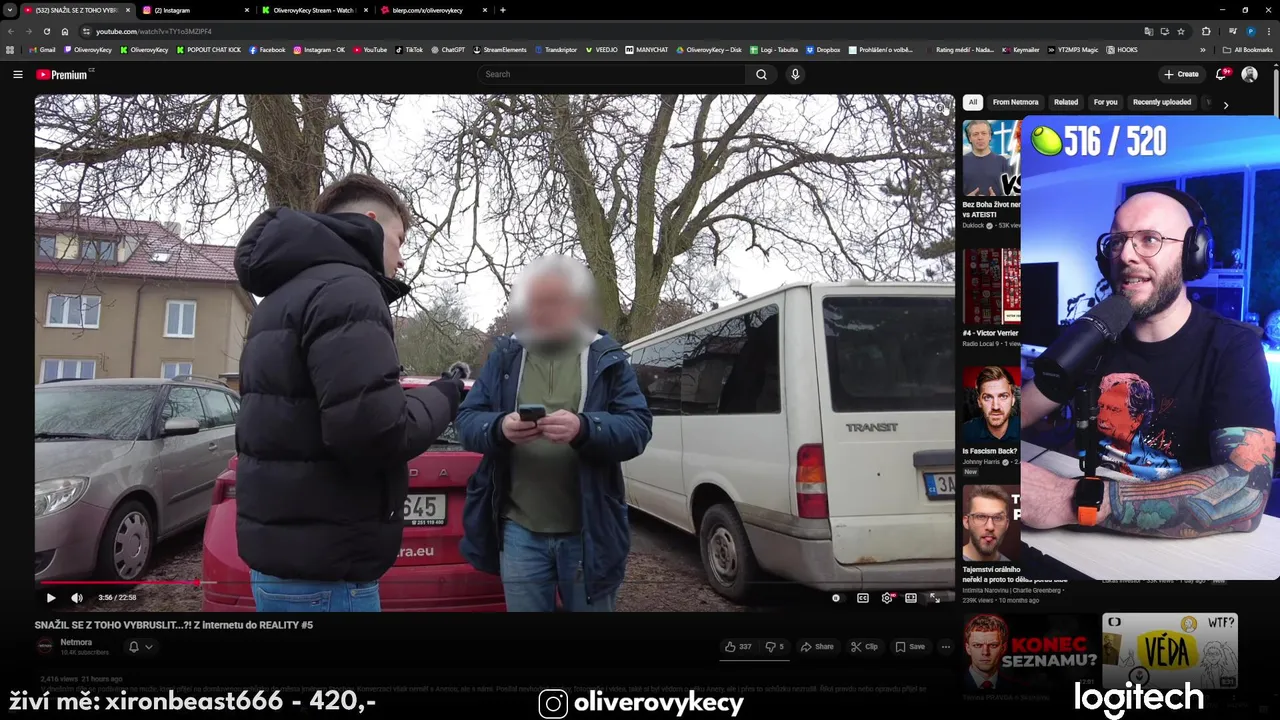Open the Keymailer bookmark

[1021, 49]
